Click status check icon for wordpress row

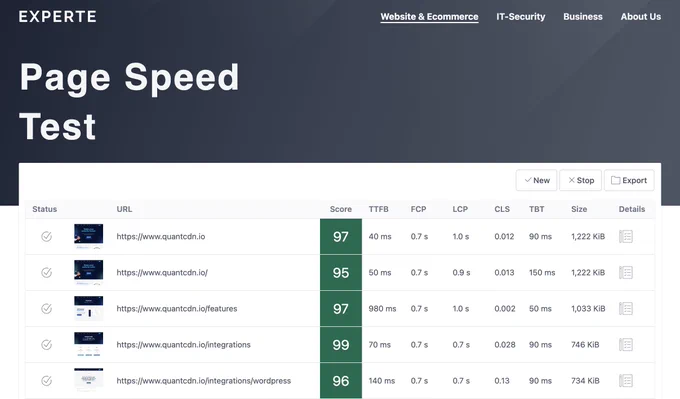[46, 380]
